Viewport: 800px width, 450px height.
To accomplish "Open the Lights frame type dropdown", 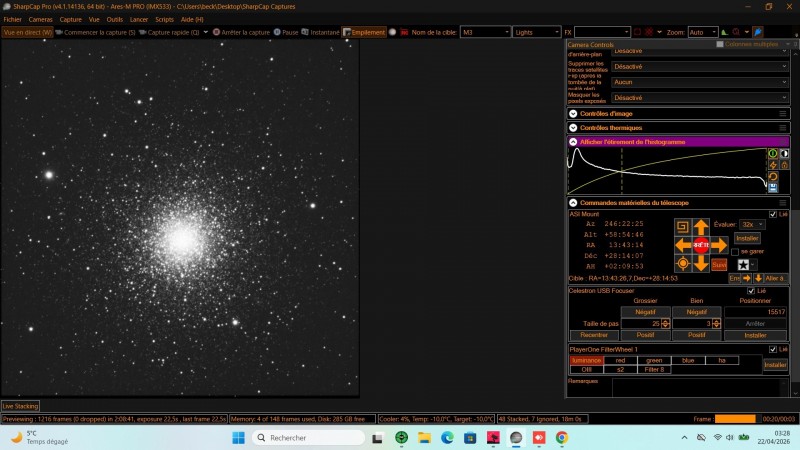I will click(537, 32).
